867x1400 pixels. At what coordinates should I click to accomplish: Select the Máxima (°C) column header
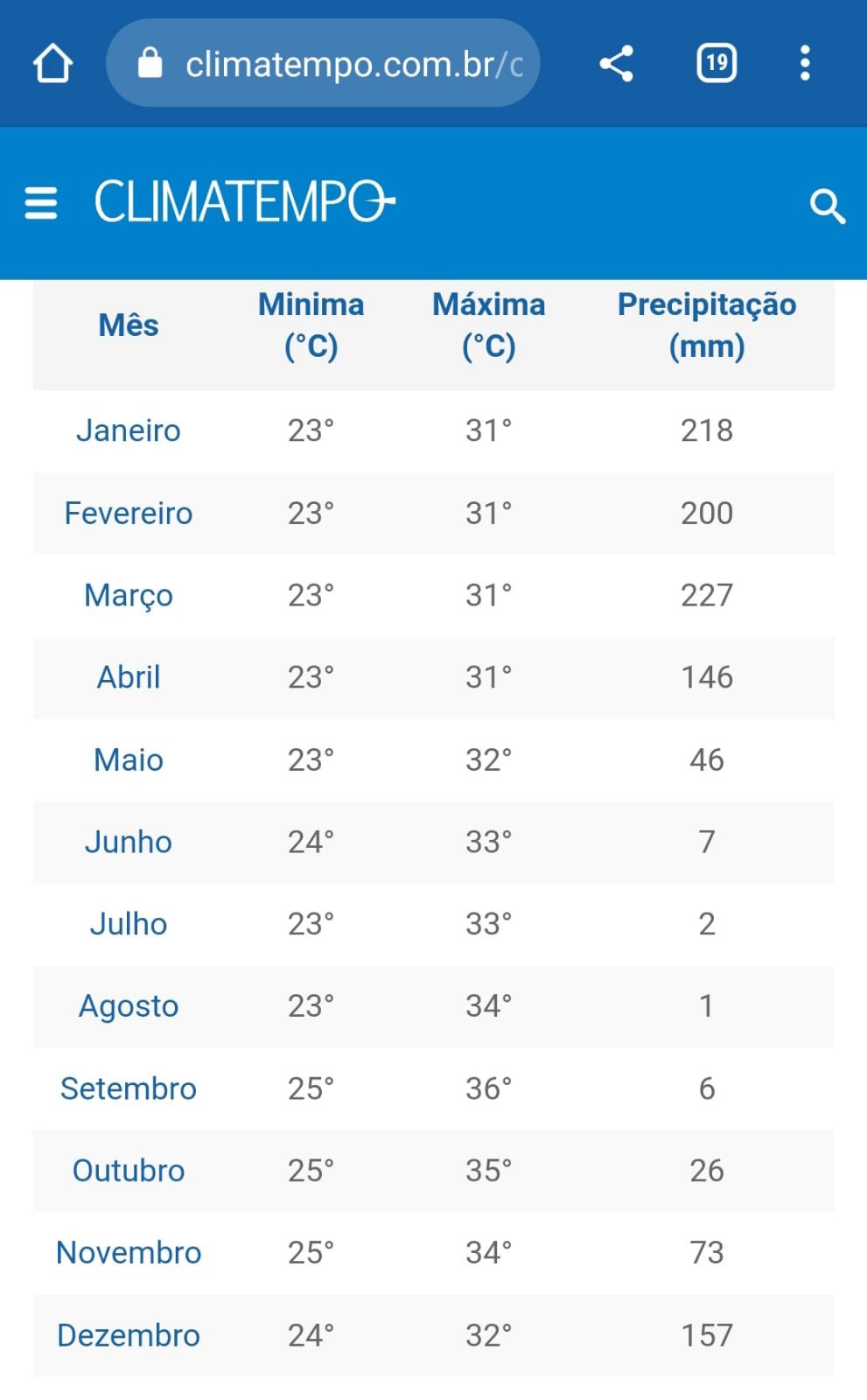click(489, 325)
